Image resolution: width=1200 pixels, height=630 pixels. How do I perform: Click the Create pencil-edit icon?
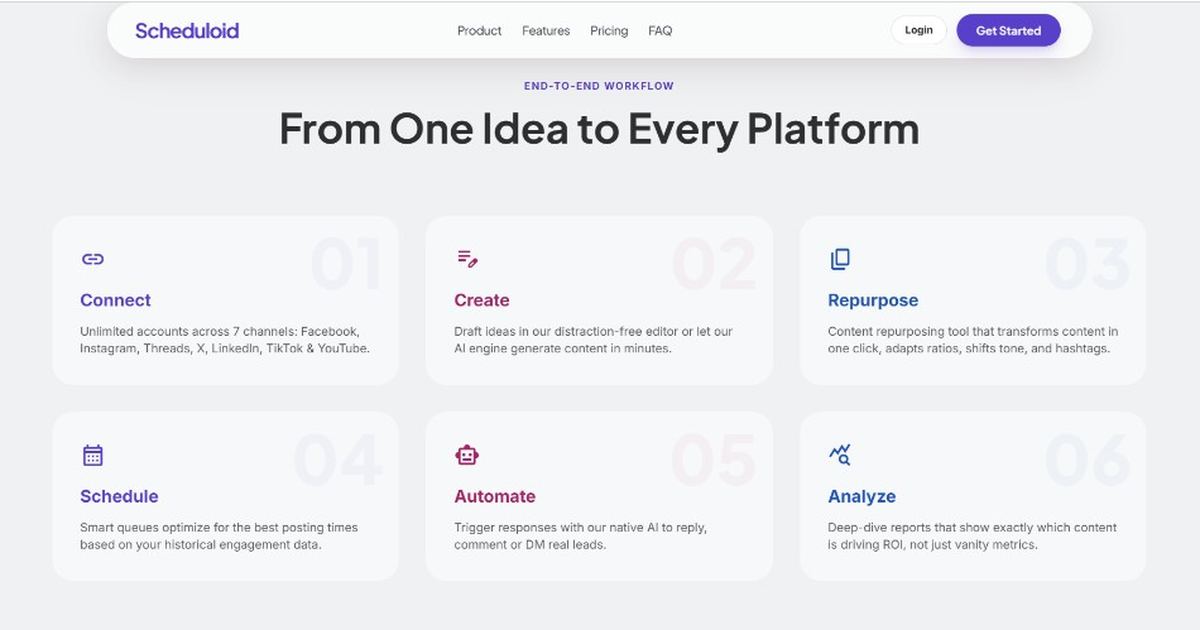[x=467, y=259]
